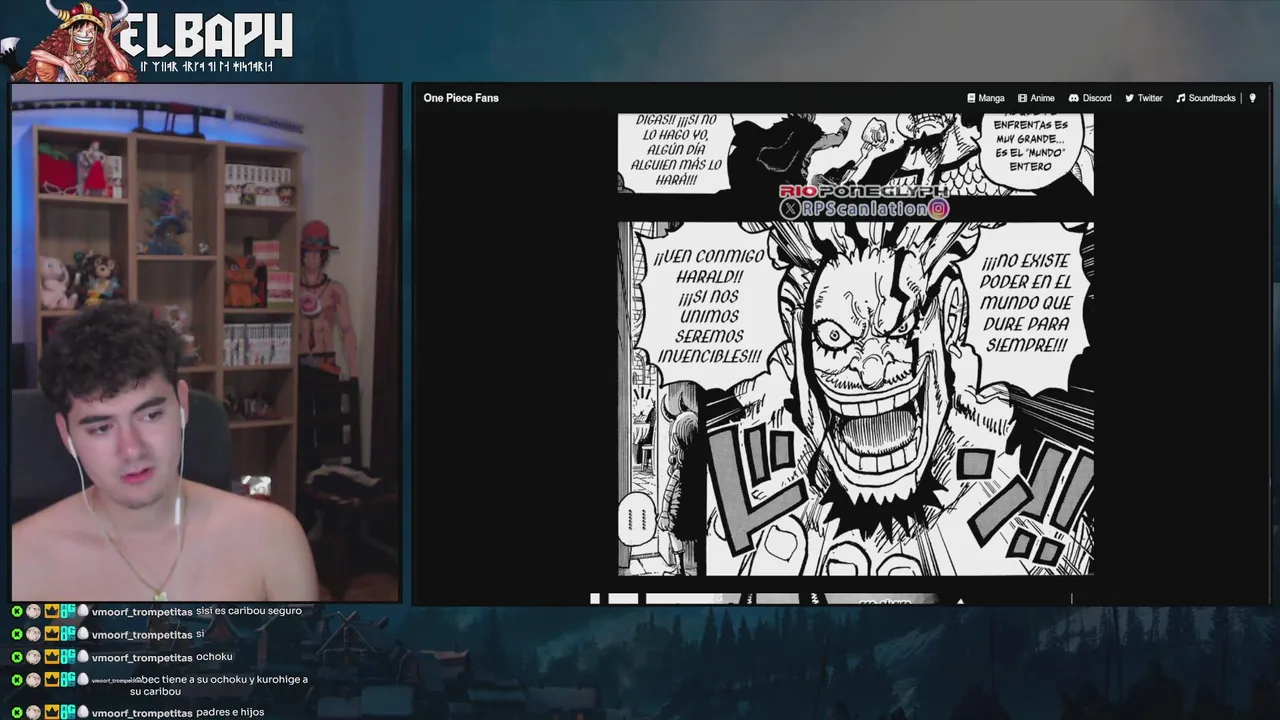Click the Discord logo icon
The width and height of the screenshot is (1280, 720).
click(x=1073, y=98)
